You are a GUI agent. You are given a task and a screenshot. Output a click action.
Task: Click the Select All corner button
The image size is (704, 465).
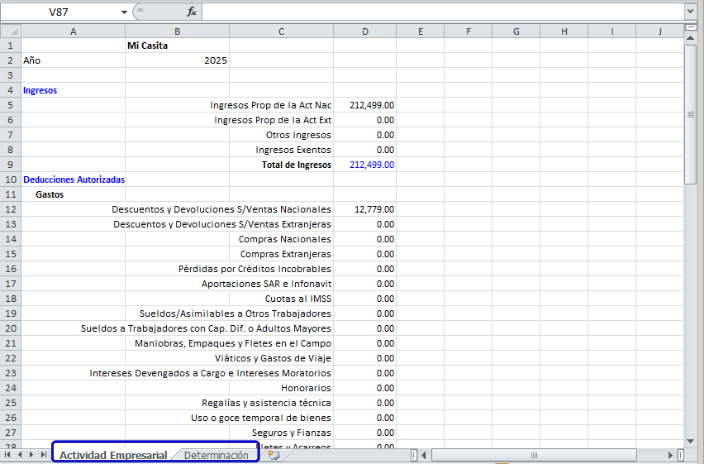click(11, 31)
